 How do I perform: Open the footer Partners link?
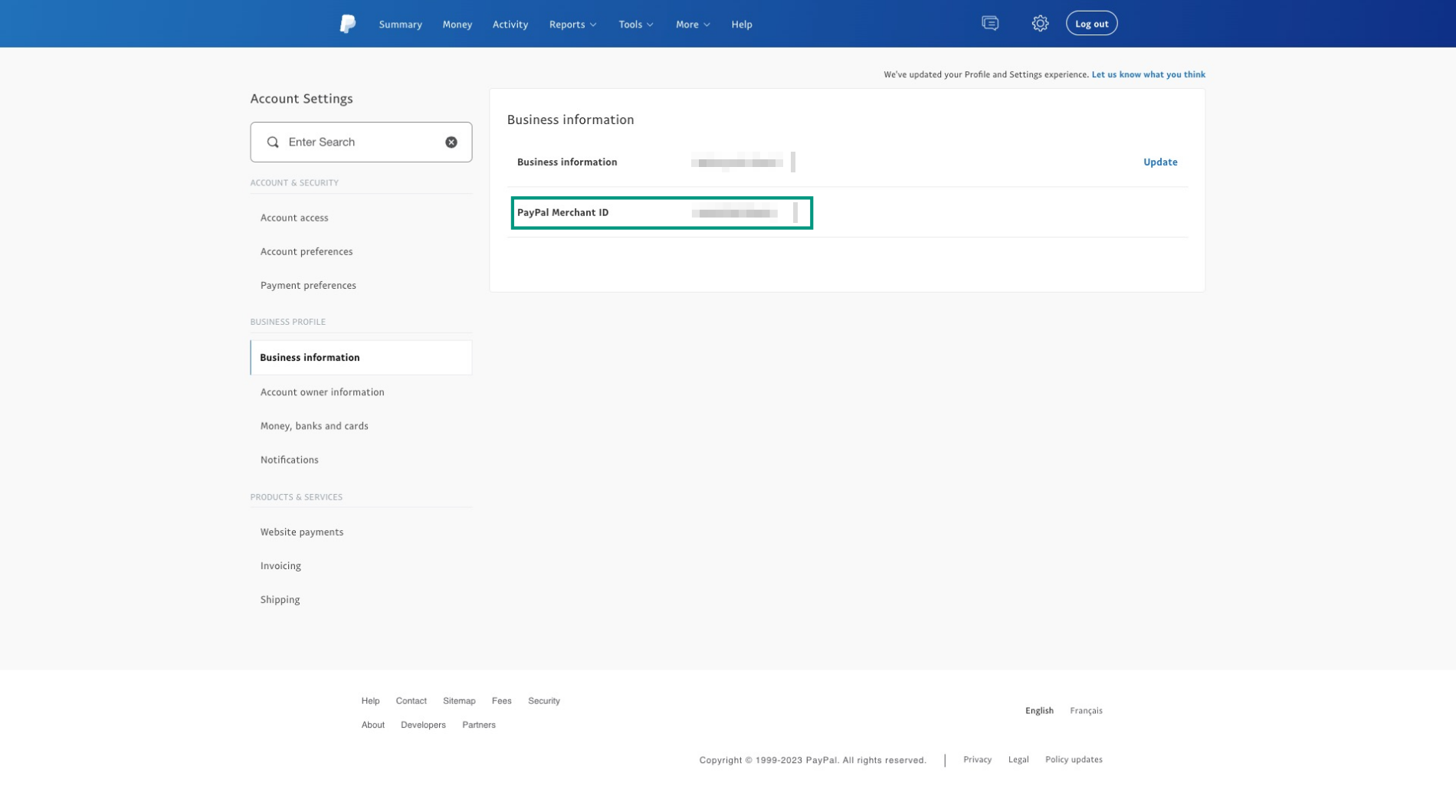pos(478,725)
